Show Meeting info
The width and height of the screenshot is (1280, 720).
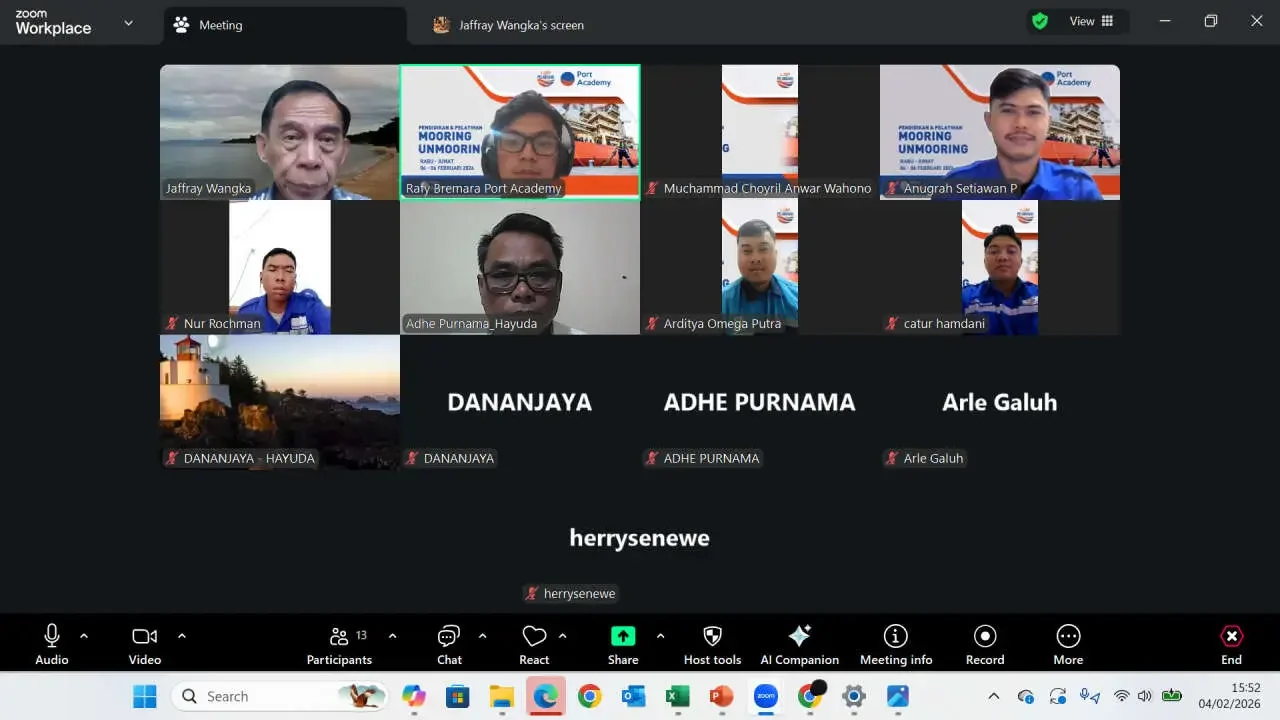[x=896, y=645]
